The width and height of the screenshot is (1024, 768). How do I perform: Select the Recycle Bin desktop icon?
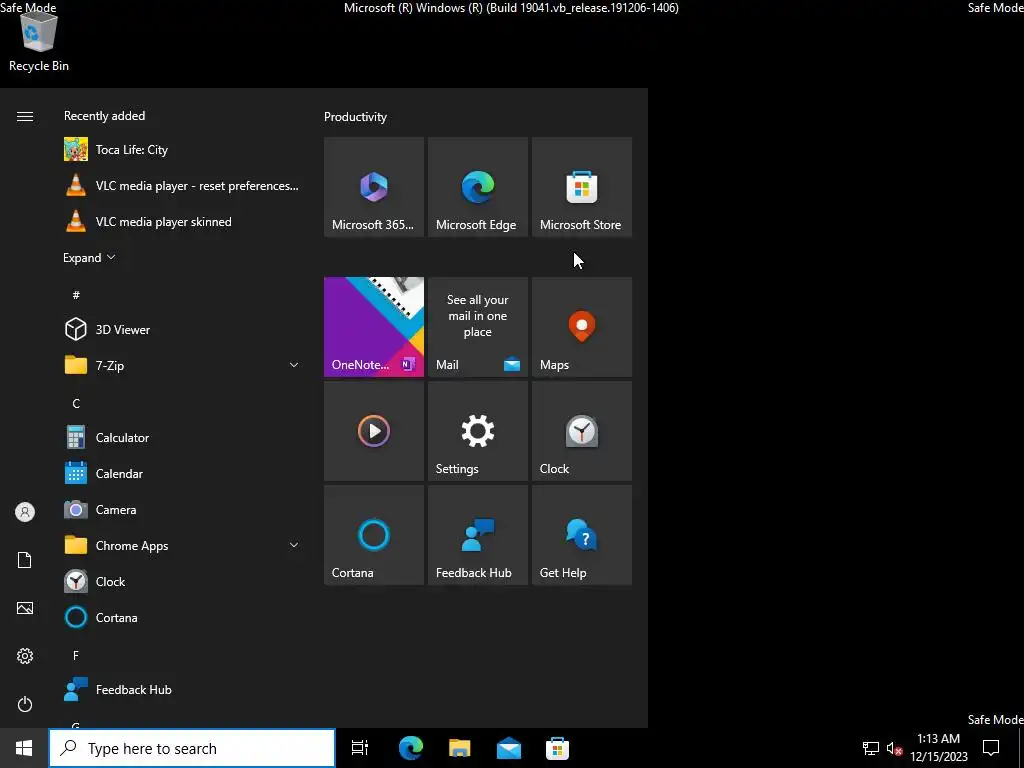[39, 40]
